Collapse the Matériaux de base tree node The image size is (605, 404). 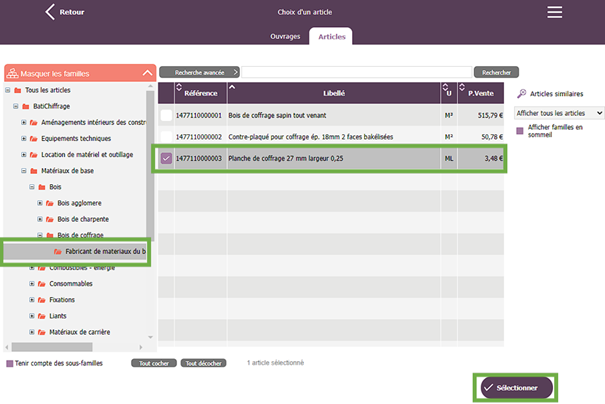click(x=23, y=171)
